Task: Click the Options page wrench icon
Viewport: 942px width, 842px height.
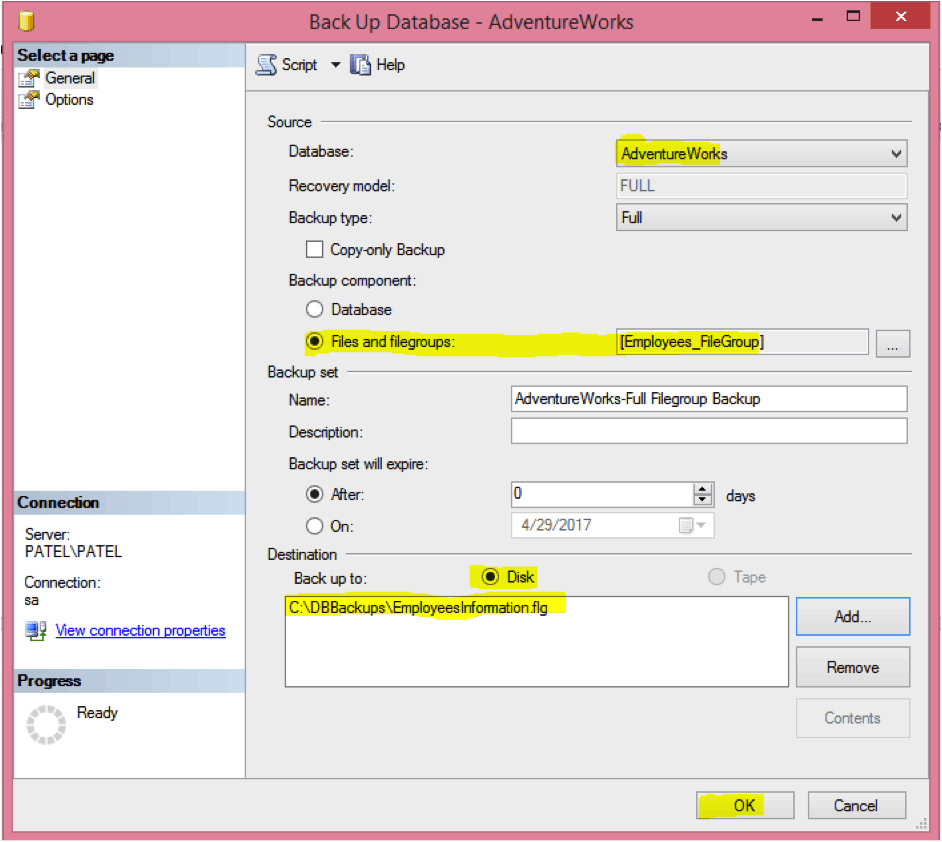Action: 29,100
